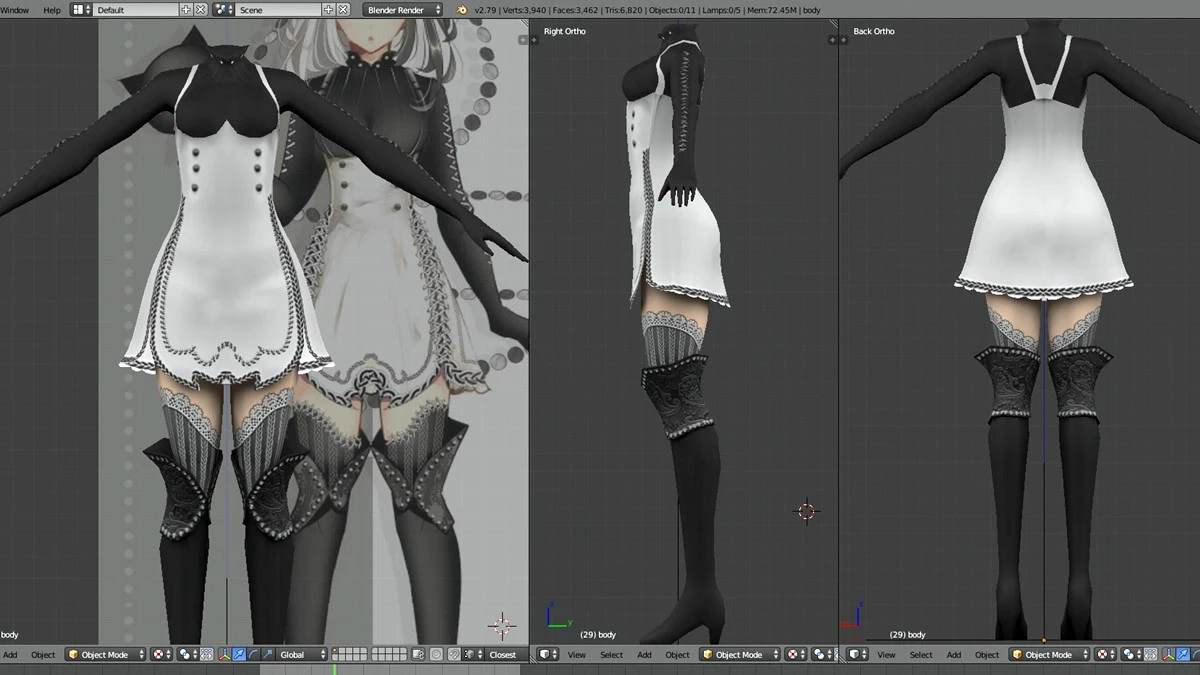Browse screen layouts icon beside Default
The image size is (1200, 675).
pyautogui.click(x=81, y=10)
